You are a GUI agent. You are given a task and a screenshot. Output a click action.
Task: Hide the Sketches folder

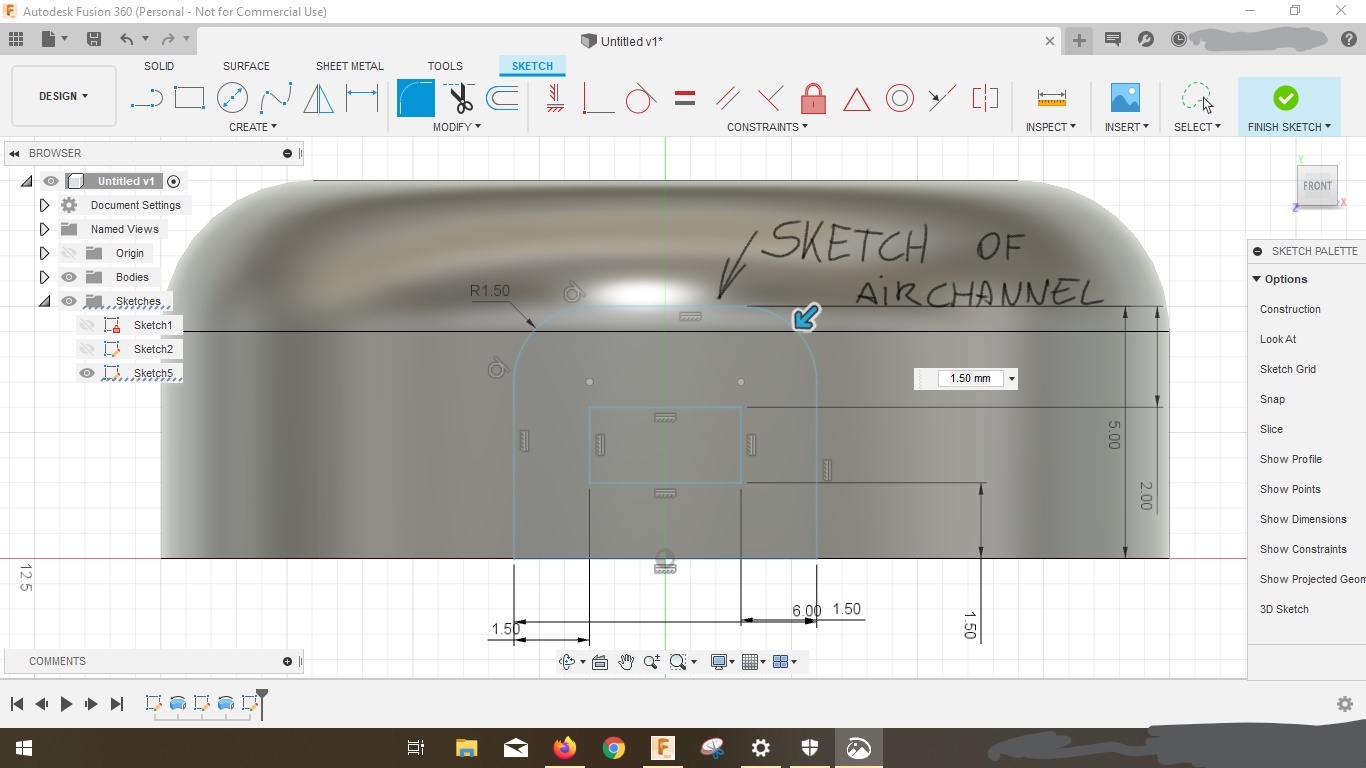click(69, 301)
